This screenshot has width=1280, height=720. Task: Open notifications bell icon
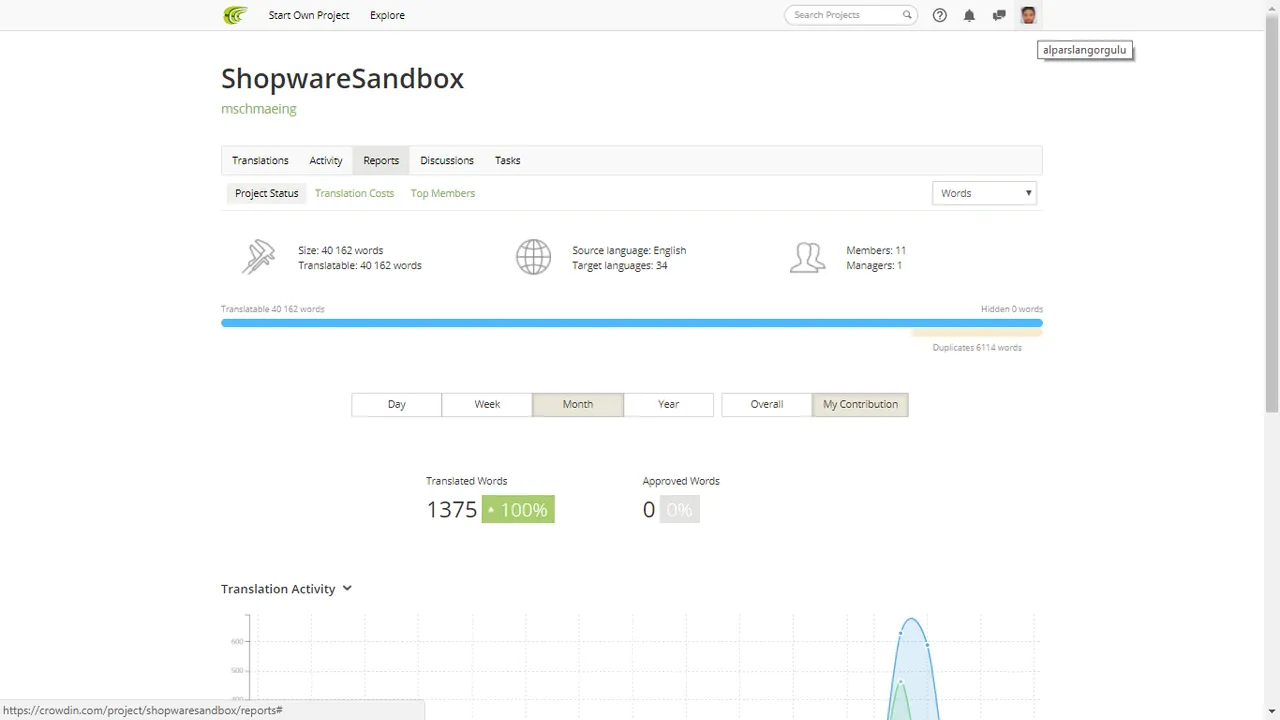coord(969,15)
